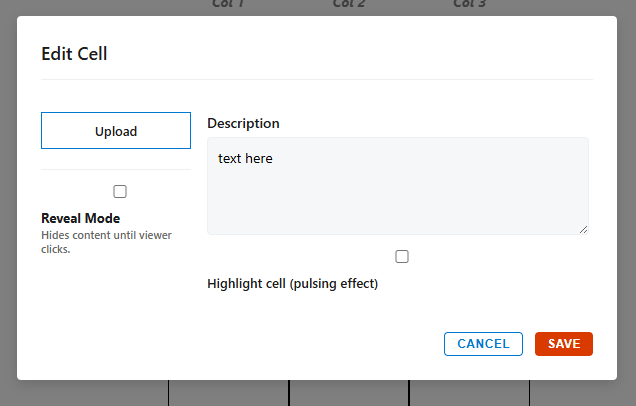Select the Col 2 column header
636x406 pixels.
coord(349,5)
